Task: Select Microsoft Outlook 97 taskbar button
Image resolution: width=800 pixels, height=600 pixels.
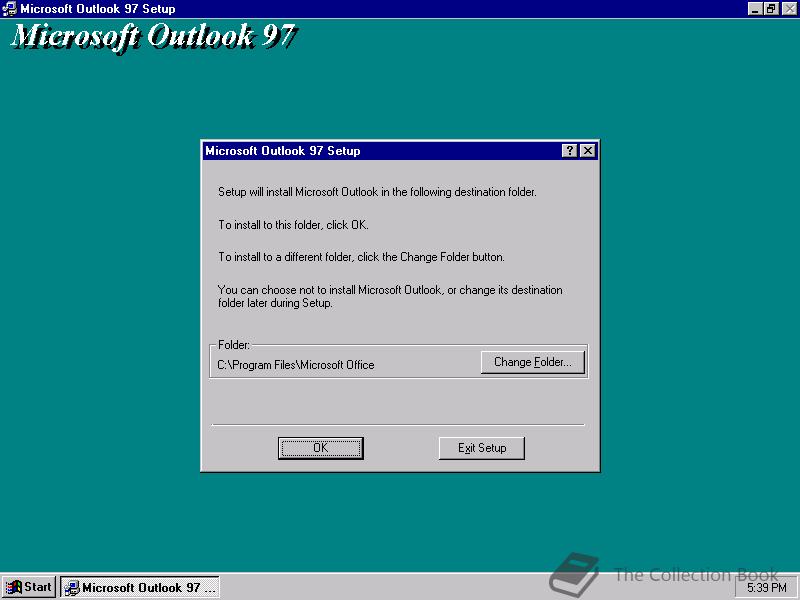Action: pos(140,587)
